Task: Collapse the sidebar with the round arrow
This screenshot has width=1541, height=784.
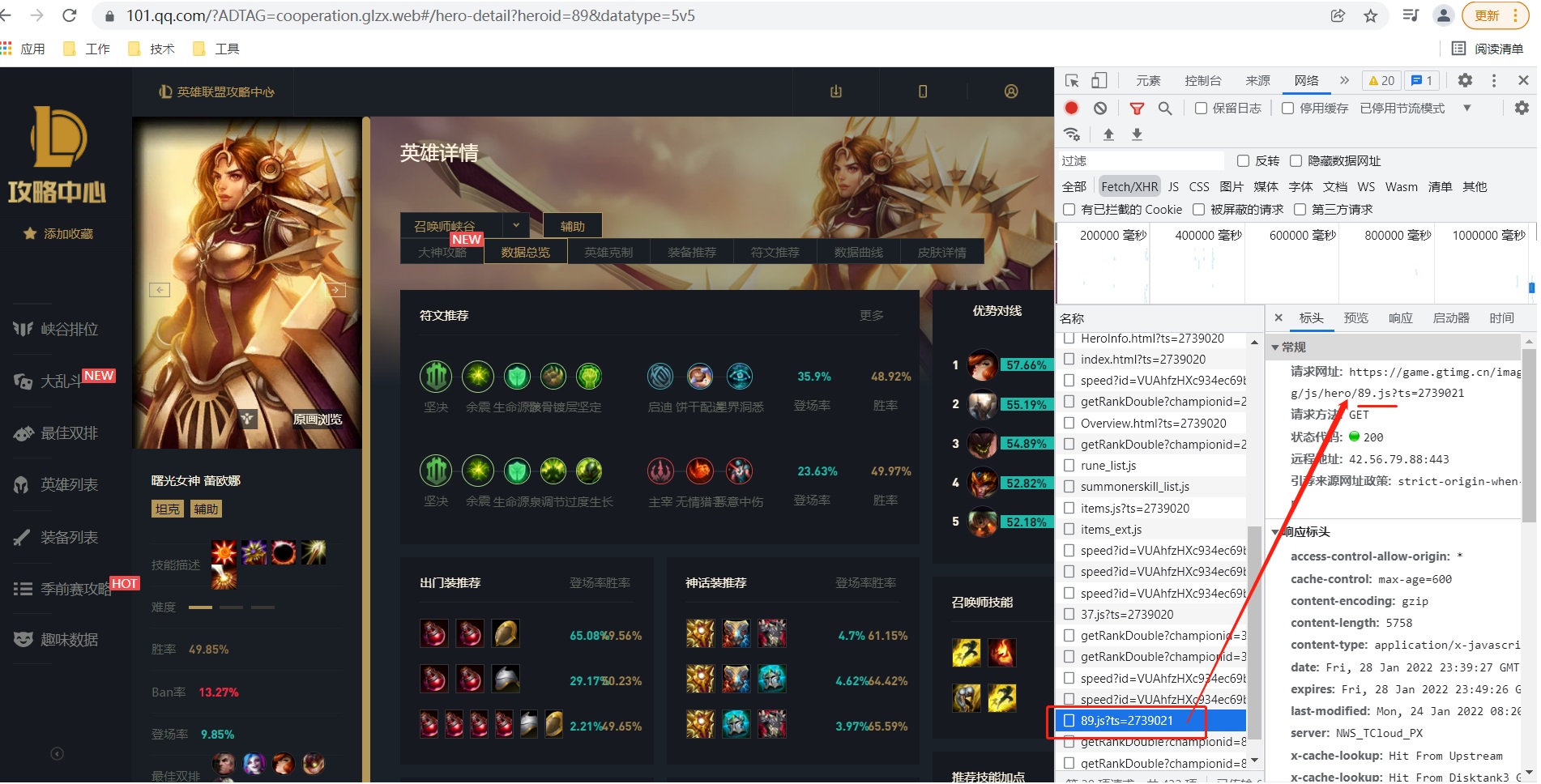Action: (x=57, y=753)
